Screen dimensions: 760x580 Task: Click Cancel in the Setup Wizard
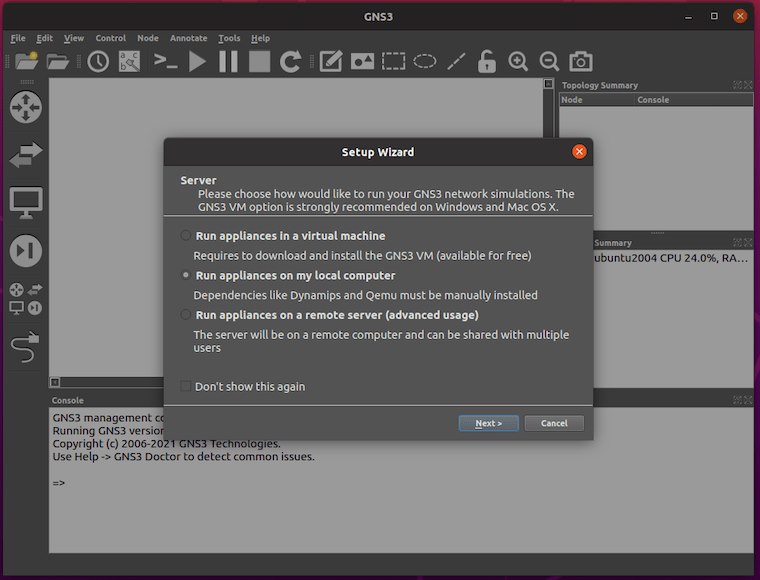tap(554, 423)
